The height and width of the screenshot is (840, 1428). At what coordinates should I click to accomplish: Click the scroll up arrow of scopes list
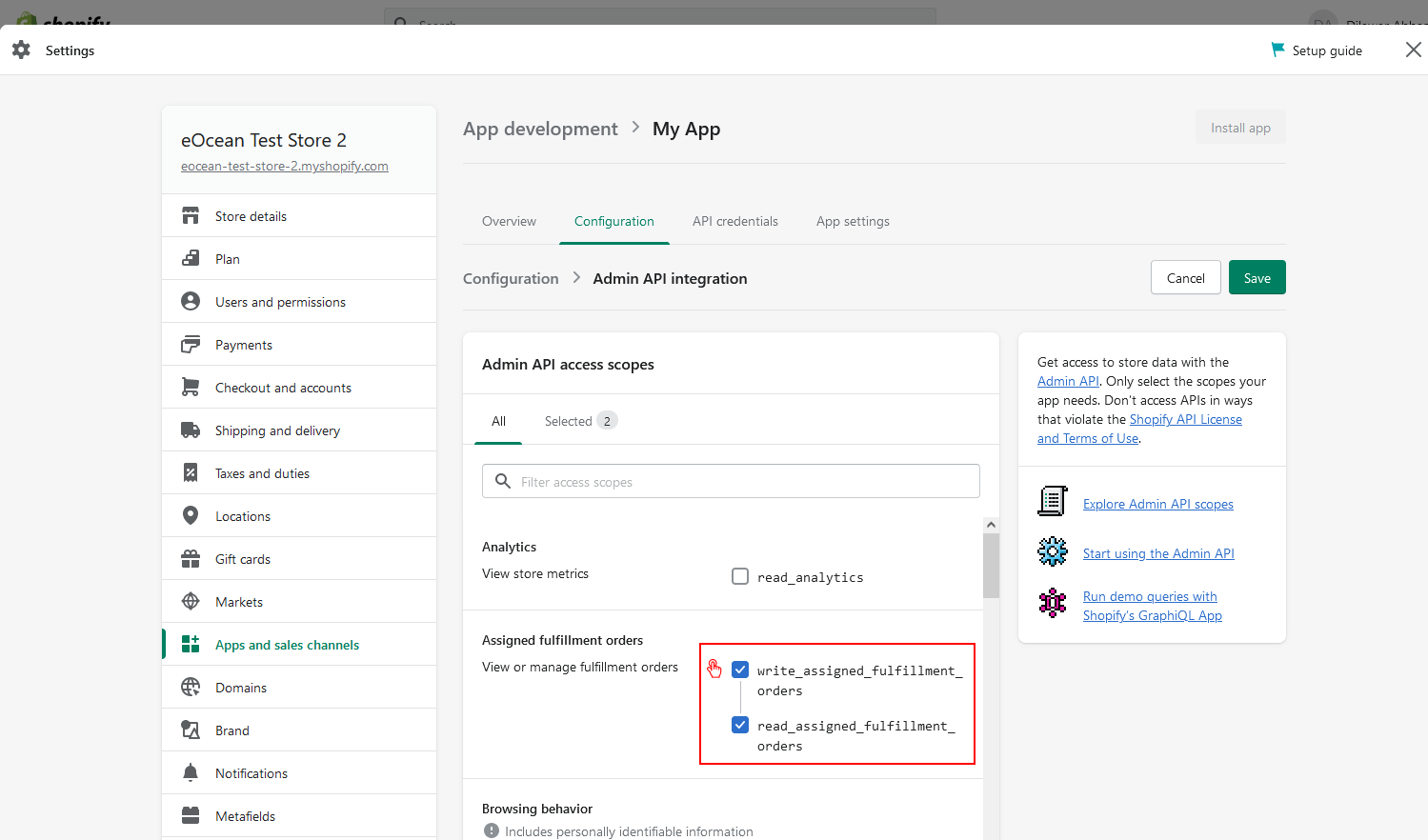(991, 525)
